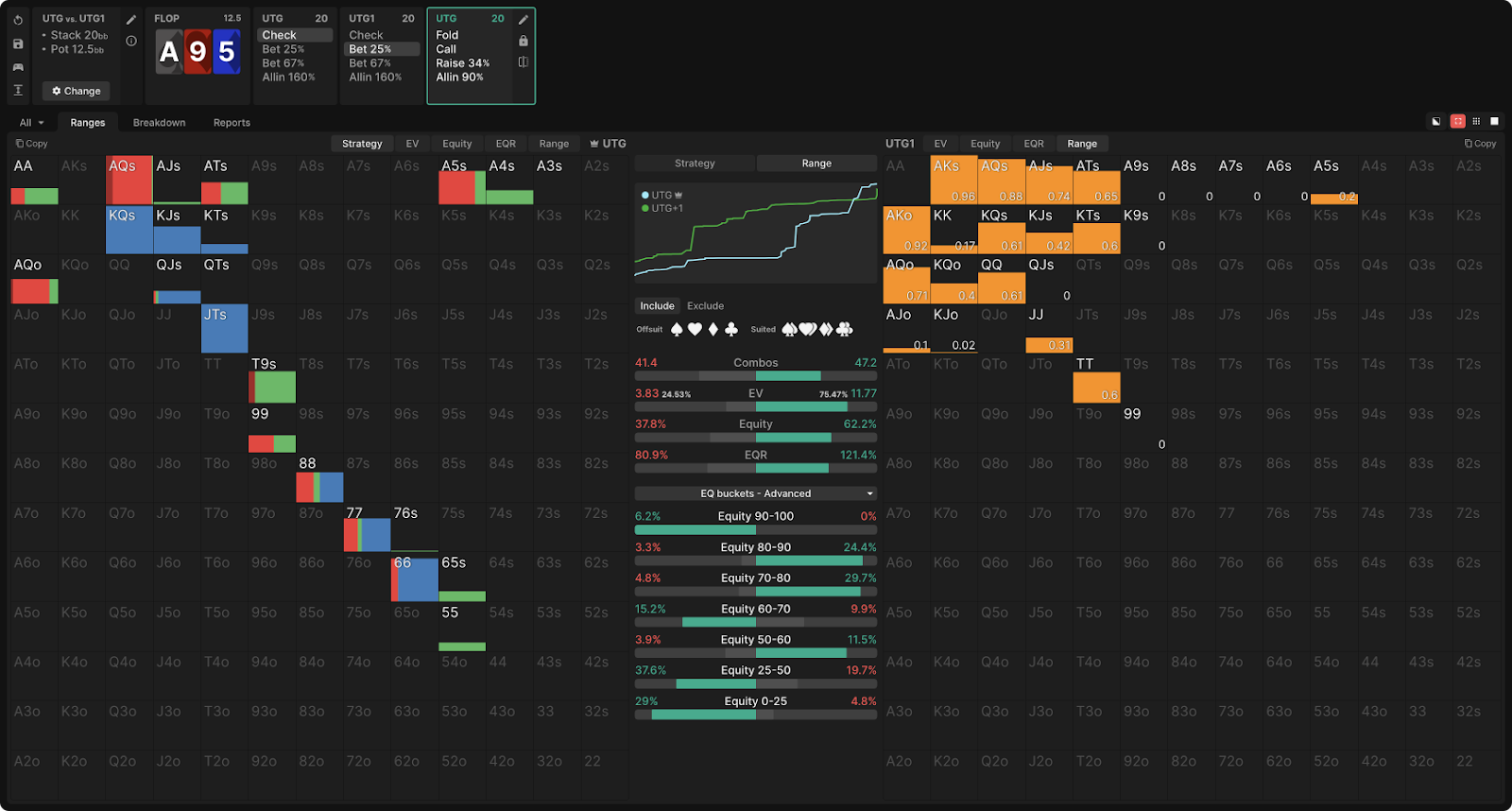Toggle the offsuit spade filter
The height and width of the screenshot is (811, 1512).
pyautogui.click(x=677, y=329)
